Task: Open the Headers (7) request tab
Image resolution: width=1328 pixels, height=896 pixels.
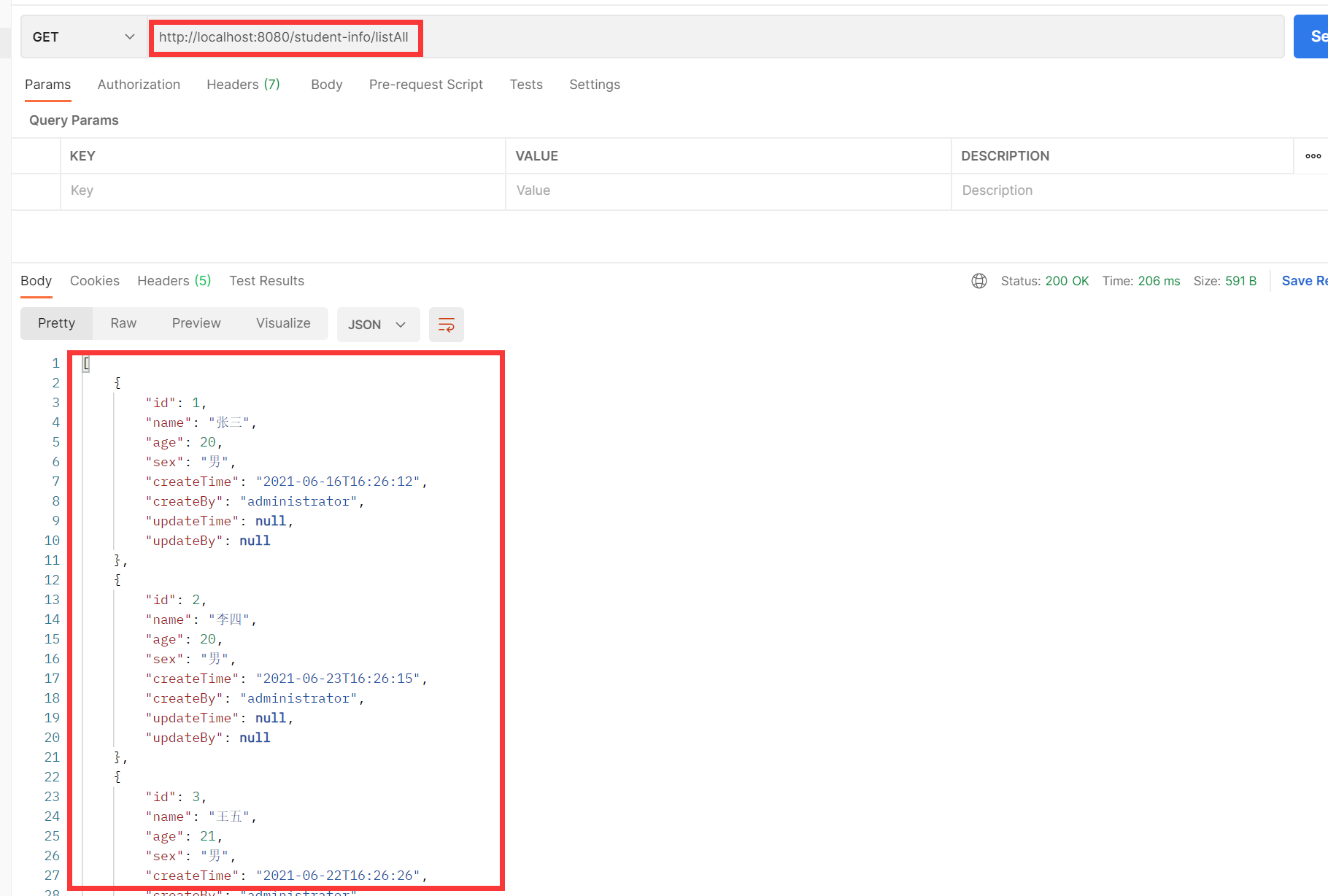Action: click(x=243, y=85)
